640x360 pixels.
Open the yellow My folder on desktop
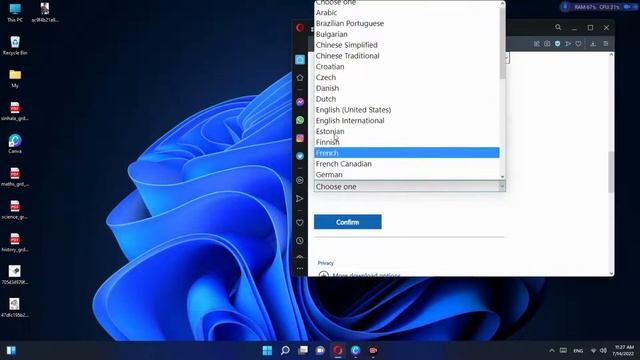coord(15,78)
